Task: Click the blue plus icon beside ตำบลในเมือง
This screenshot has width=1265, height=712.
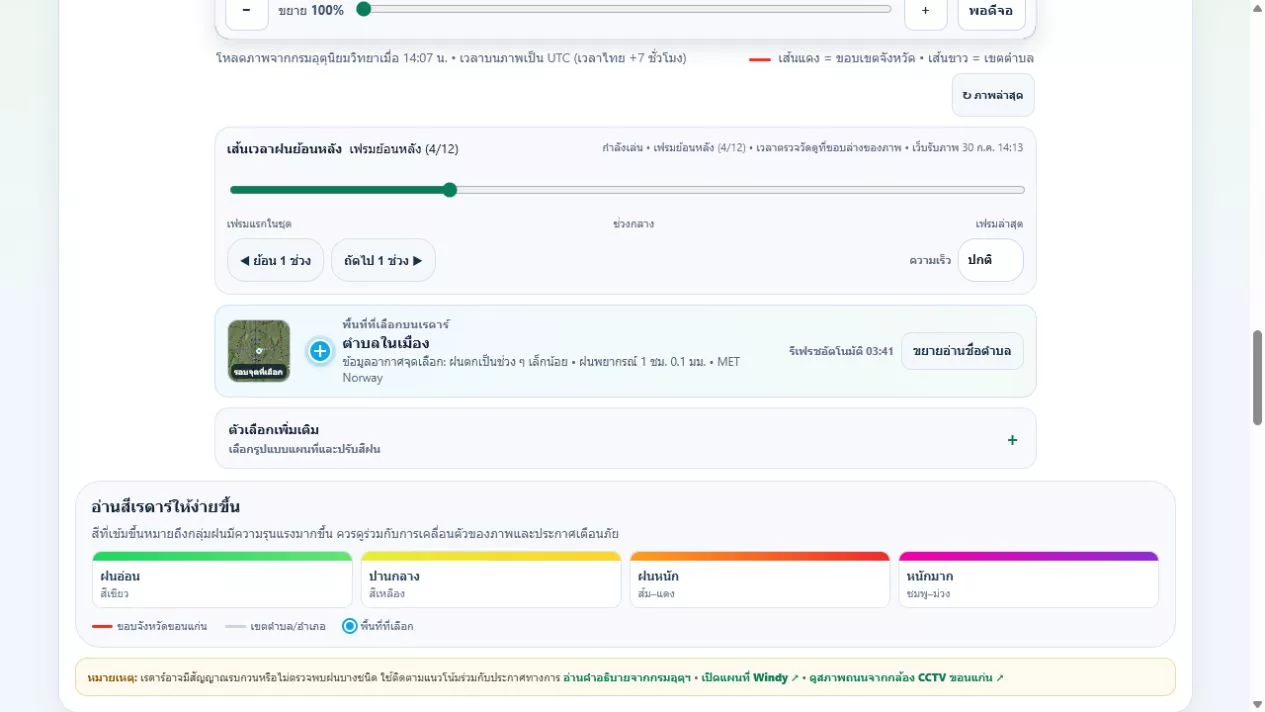Action: pyautogui.click(x=320, y=351)
